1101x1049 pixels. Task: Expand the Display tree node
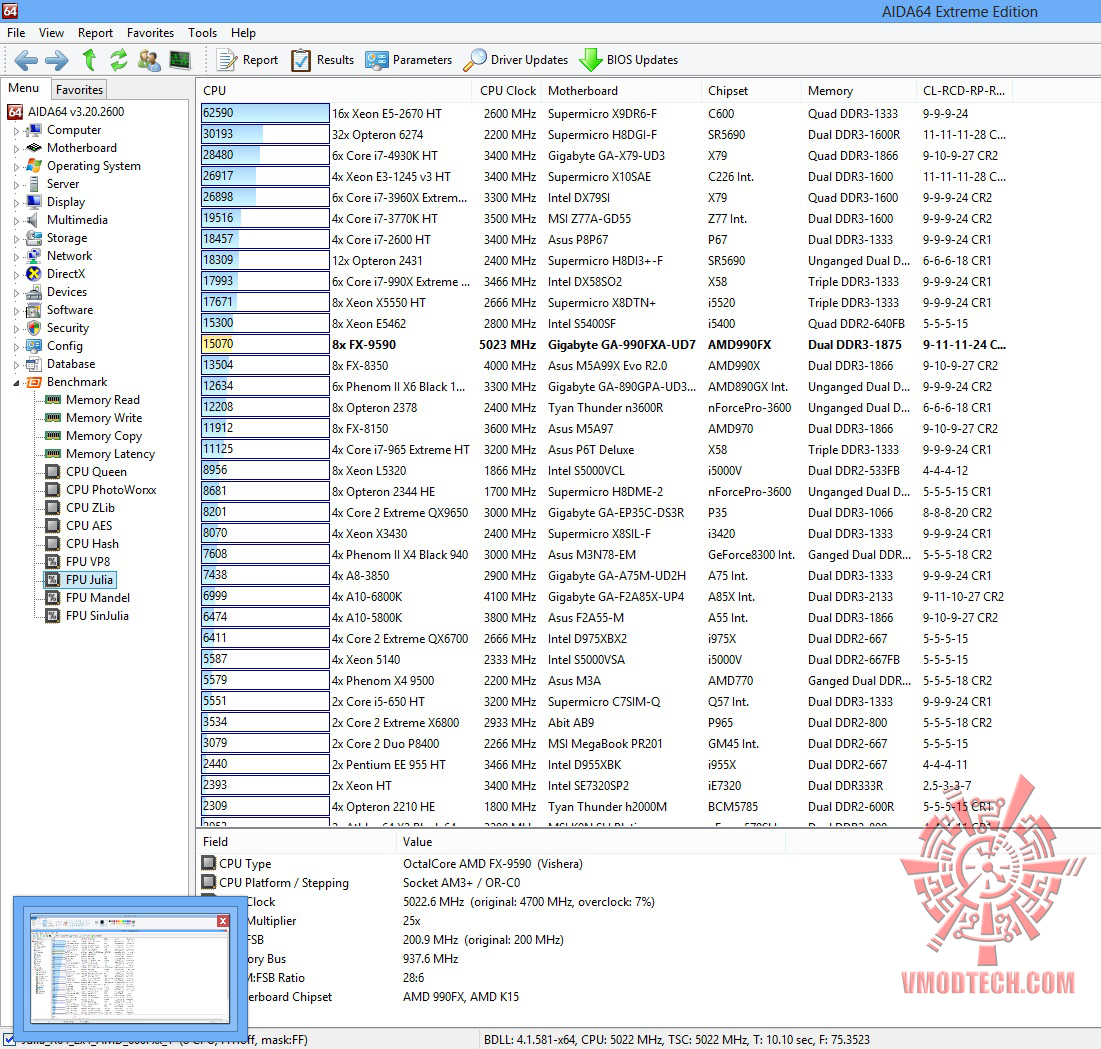coord(16,202)
